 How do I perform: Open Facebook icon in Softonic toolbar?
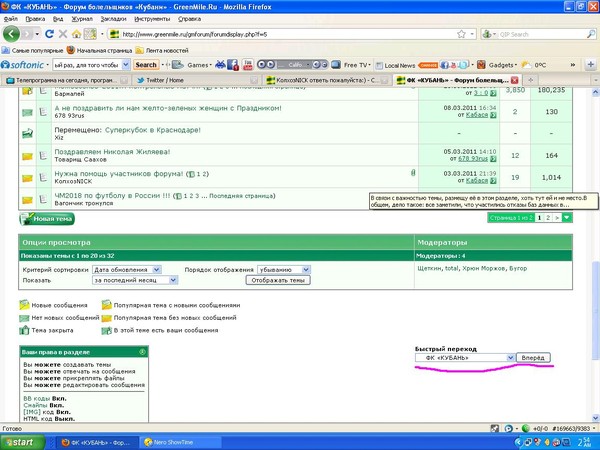pyautogui.click(x=233, y=65)
